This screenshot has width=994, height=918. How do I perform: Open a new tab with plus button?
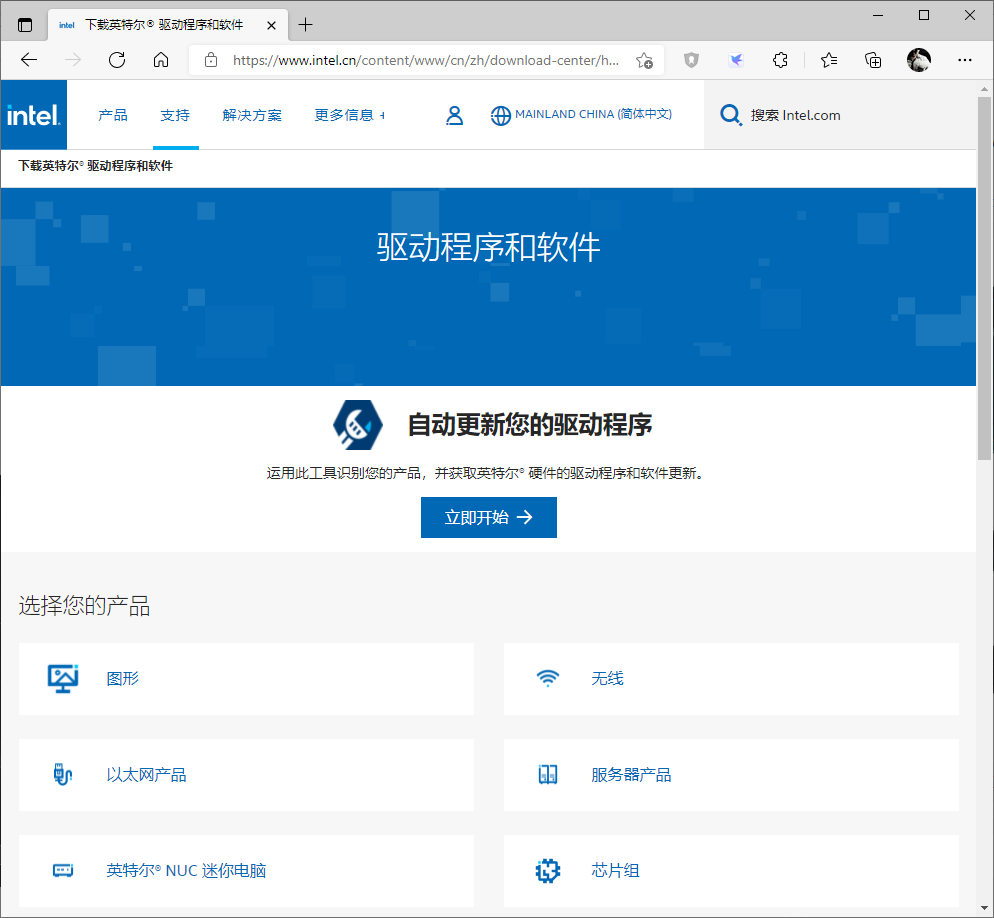pos(306,25)
